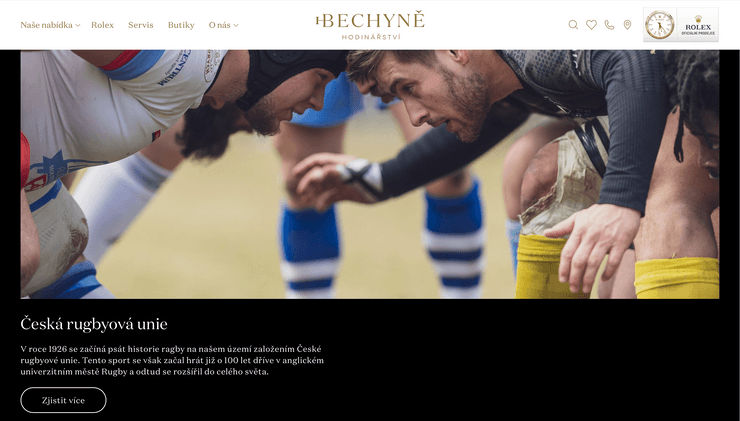Open the search magnifier icon
740x421 pixels.
tap(573, 25)
